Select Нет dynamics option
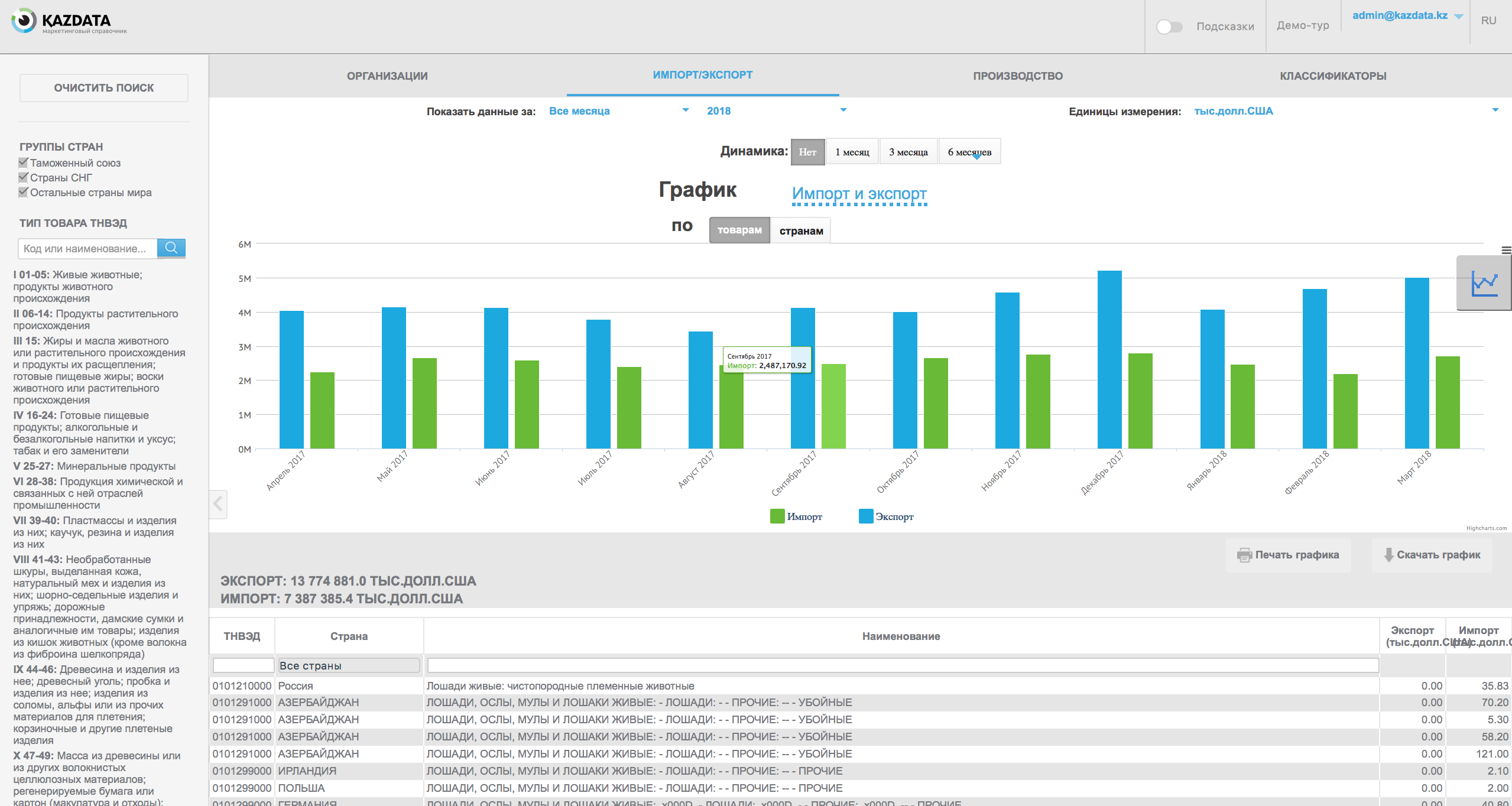1512x806 pixels. [807, 152]
